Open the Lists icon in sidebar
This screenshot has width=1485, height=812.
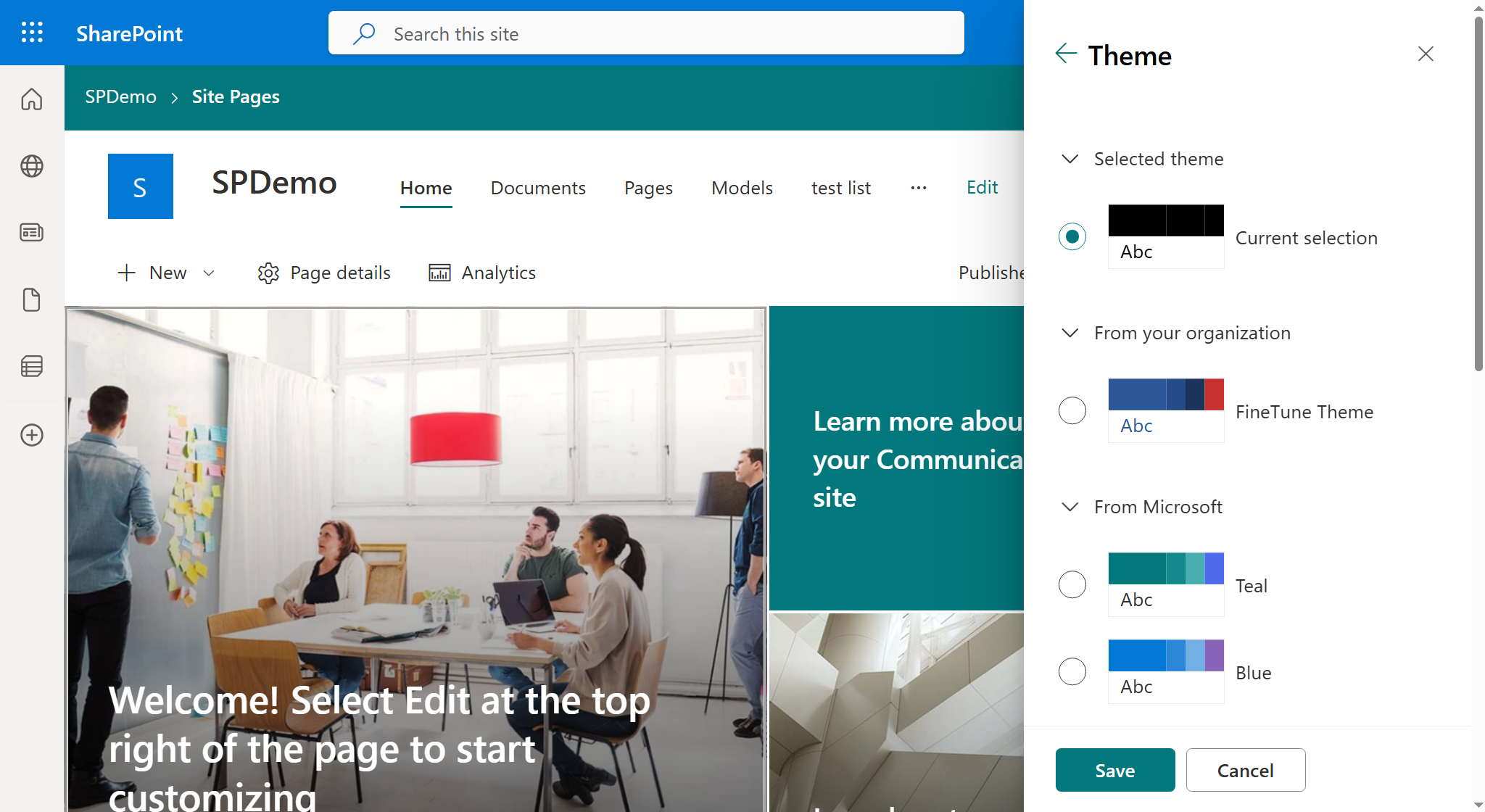(32, 366)
